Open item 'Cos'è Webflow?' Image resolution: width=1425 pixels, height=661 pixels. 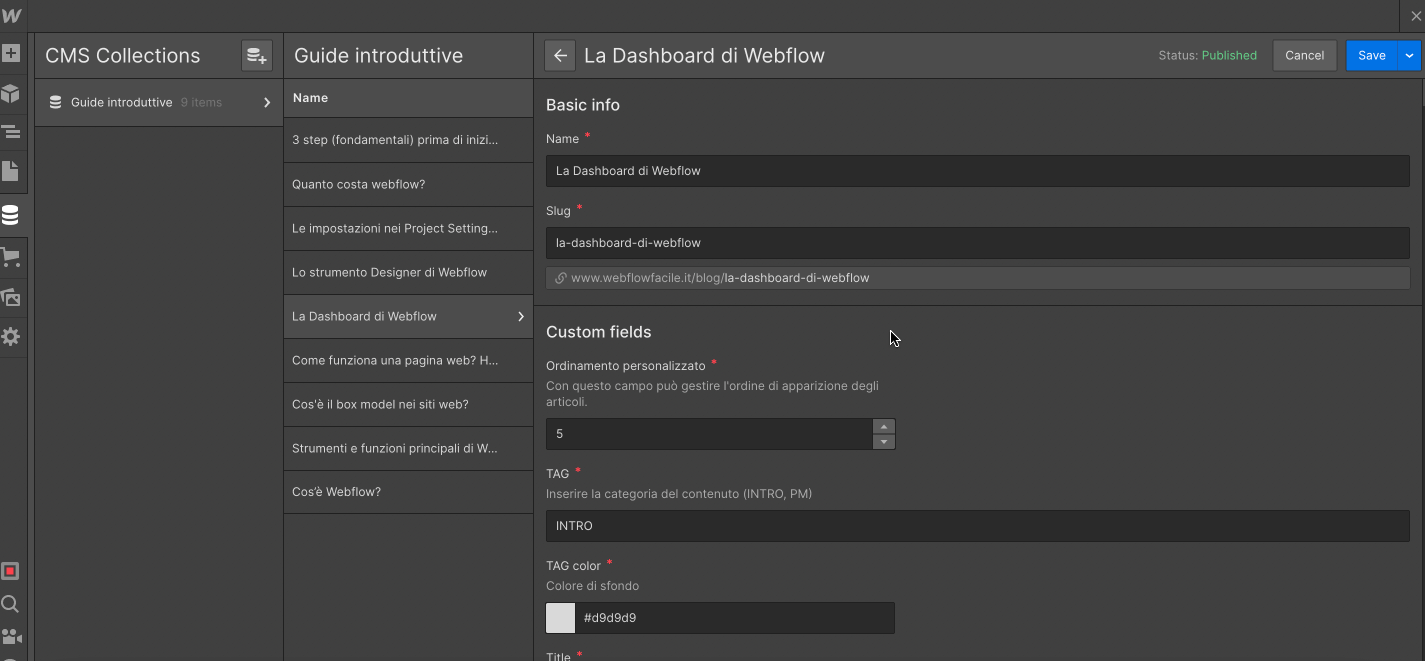[408, 492]
